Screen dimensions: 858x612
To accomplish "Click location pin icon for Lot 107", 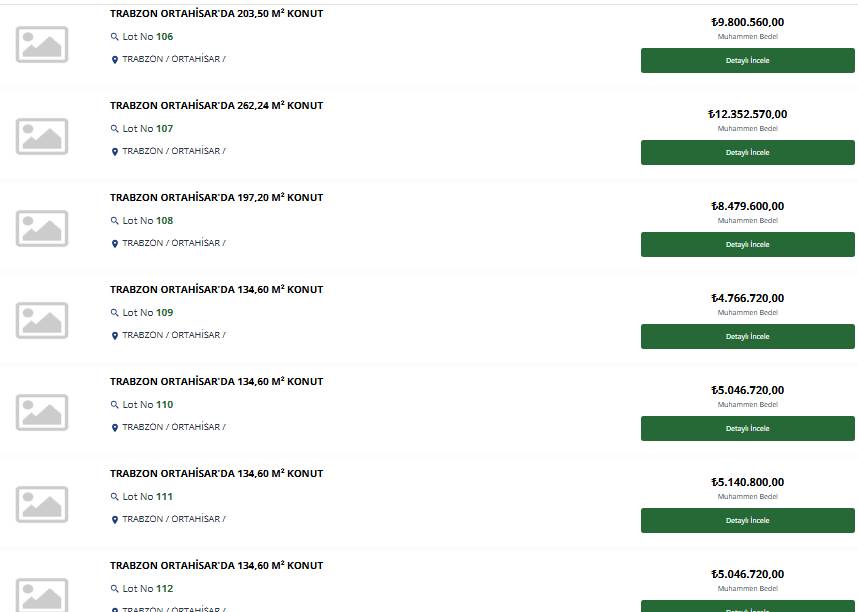I will pos(115,152).
